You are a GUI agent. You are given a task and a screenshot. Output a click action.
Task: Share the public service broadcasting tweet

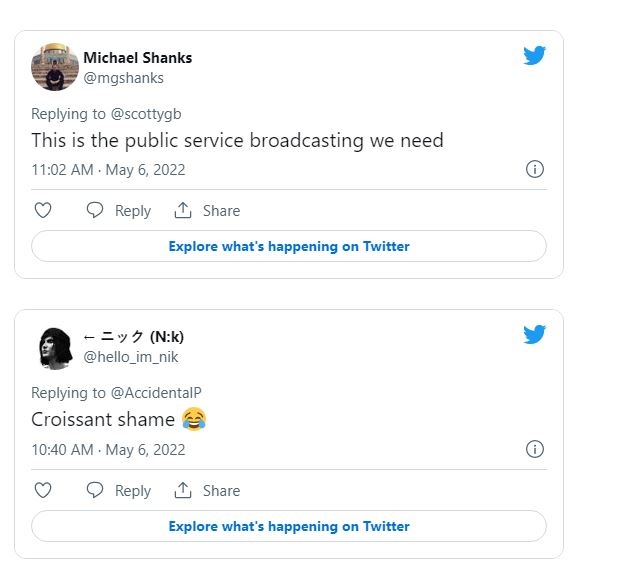coord(207,210)
